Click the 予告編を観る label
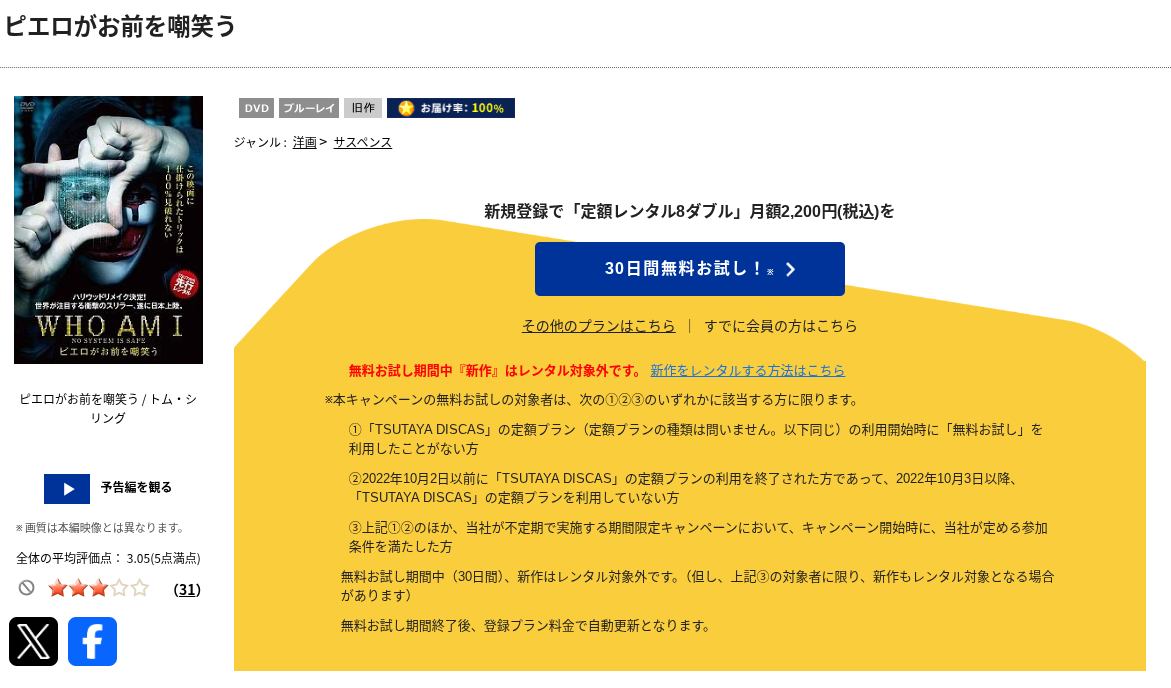This screenshot has width=1171, height=688. click(x=136, y=487)
